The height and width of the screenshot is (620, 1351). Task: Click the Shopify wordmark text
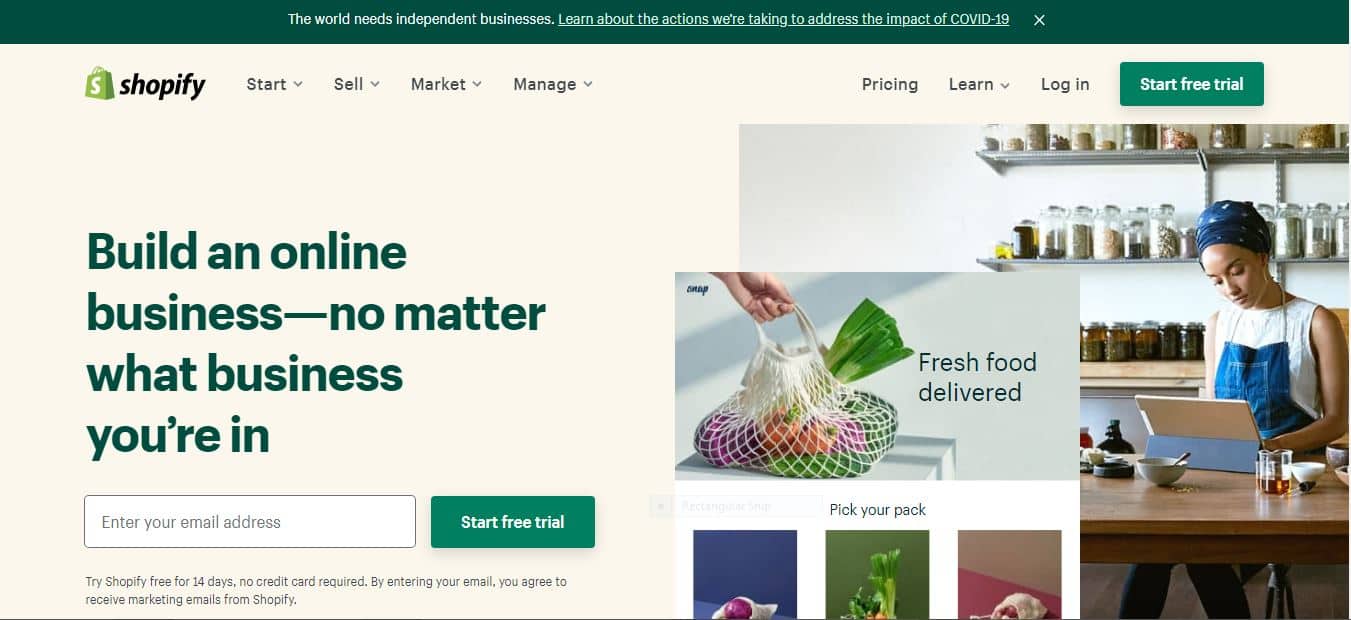[162, 85]
